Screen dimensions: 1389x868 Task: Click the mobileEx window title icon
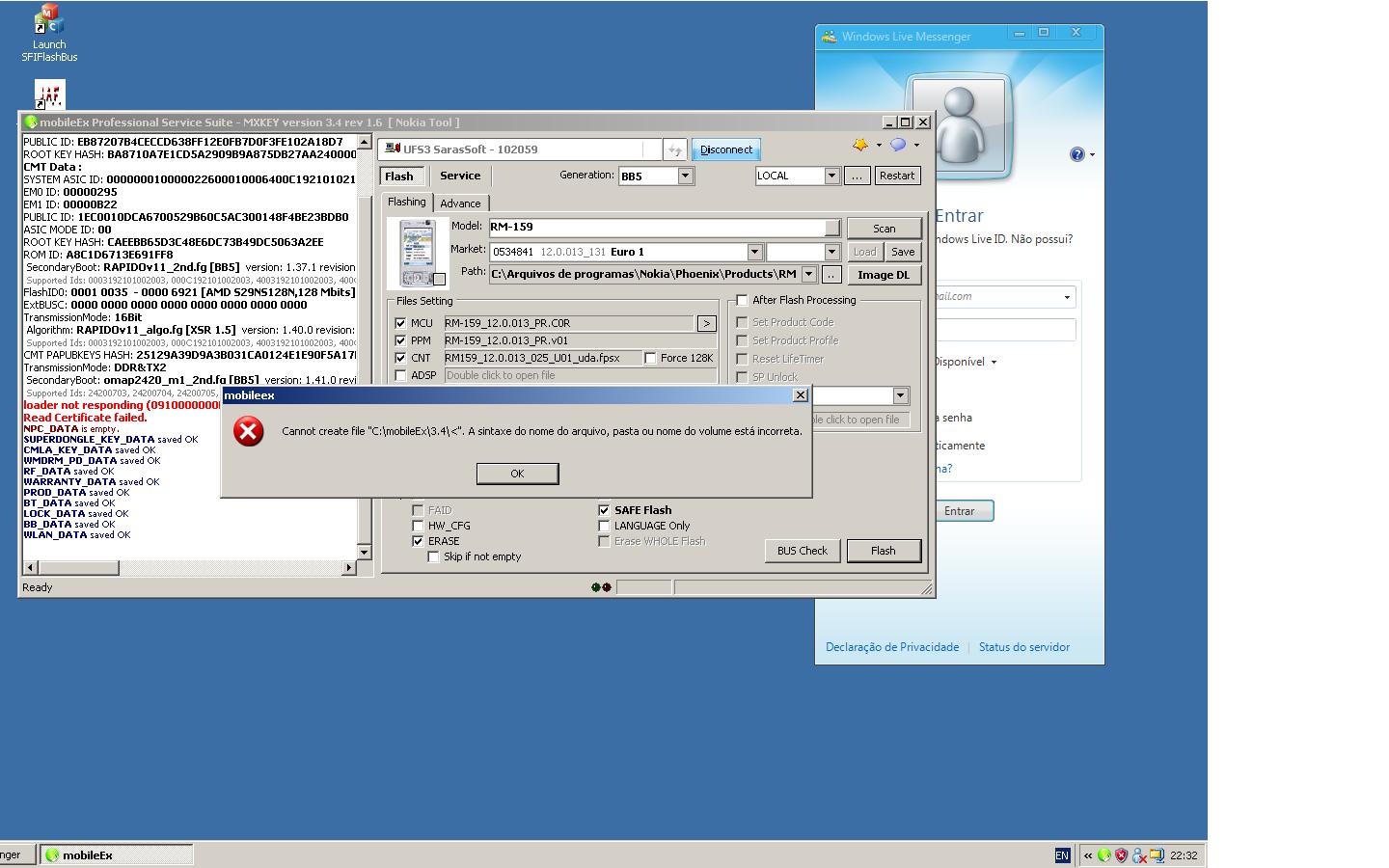[31, 122]
